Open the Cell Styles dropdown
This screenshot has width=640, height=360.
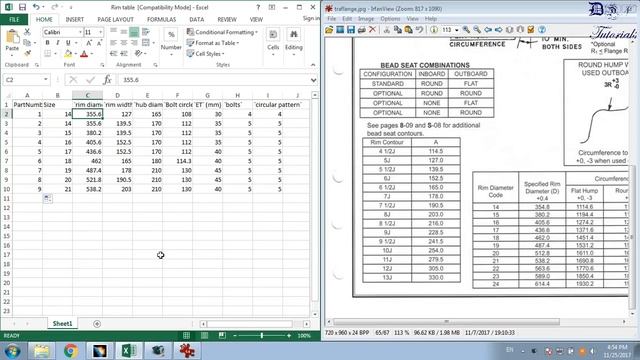(x=206, y=53)
